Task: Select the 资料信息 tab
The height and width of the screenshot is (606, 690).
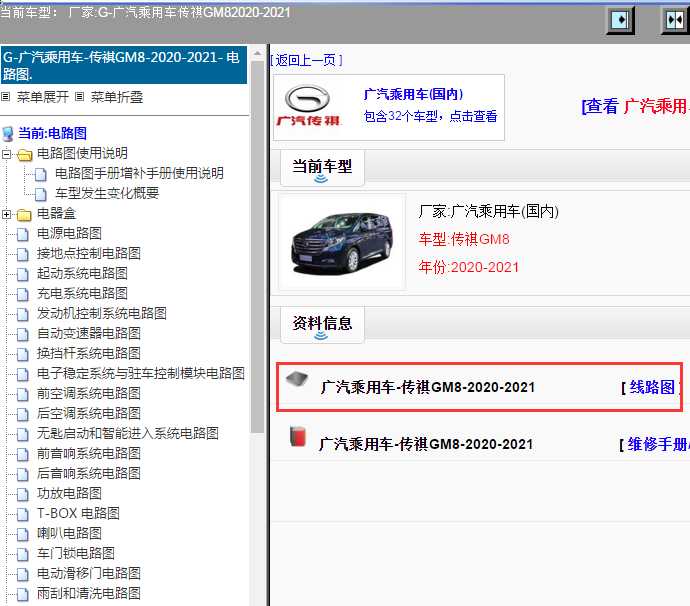Action: coord(322,325)
